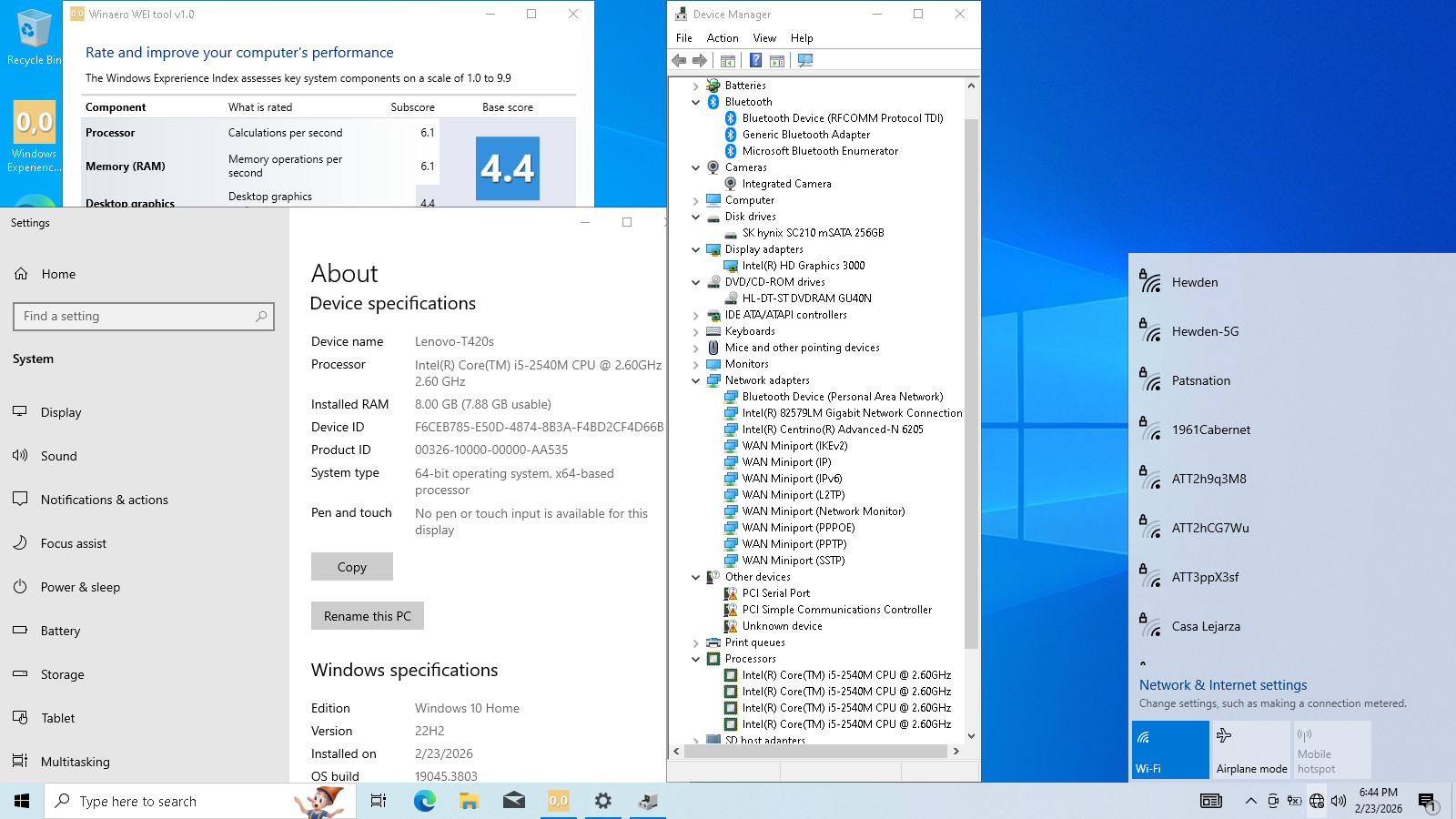The height and width of the screenshot is (819, 1456).
Task: Open Focus assist settings
Action: (x=74, y=543)
